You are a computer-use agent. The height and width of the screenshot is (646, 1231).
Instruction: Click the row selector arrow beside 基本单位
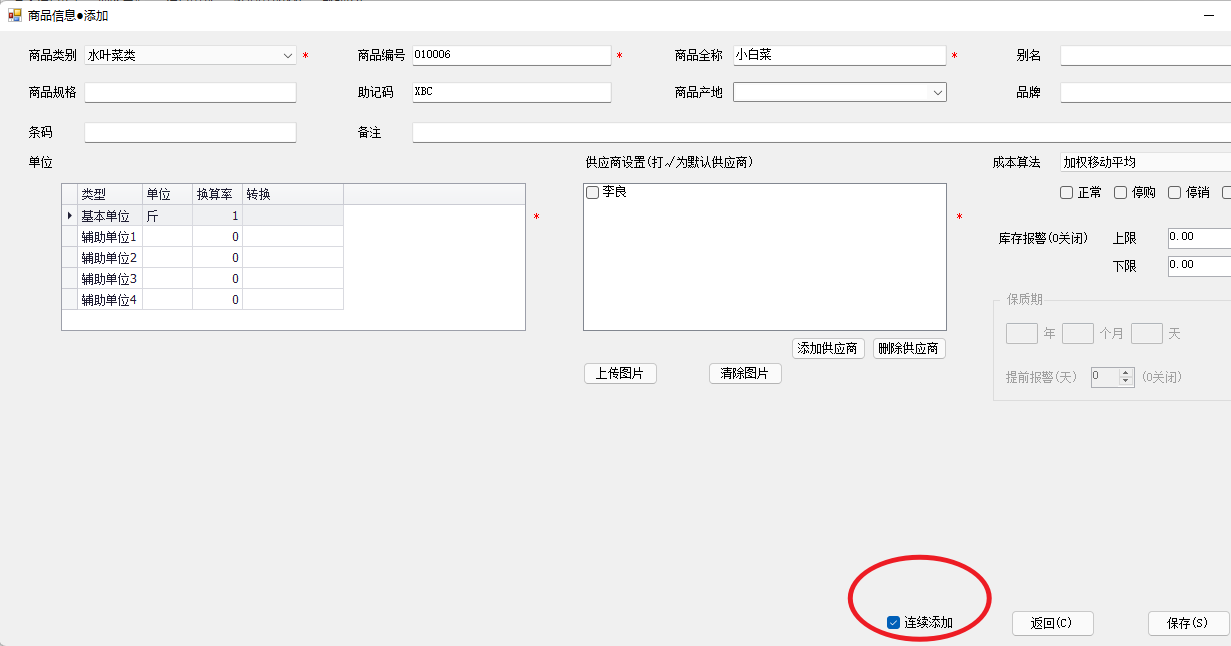tap(69, 216)
